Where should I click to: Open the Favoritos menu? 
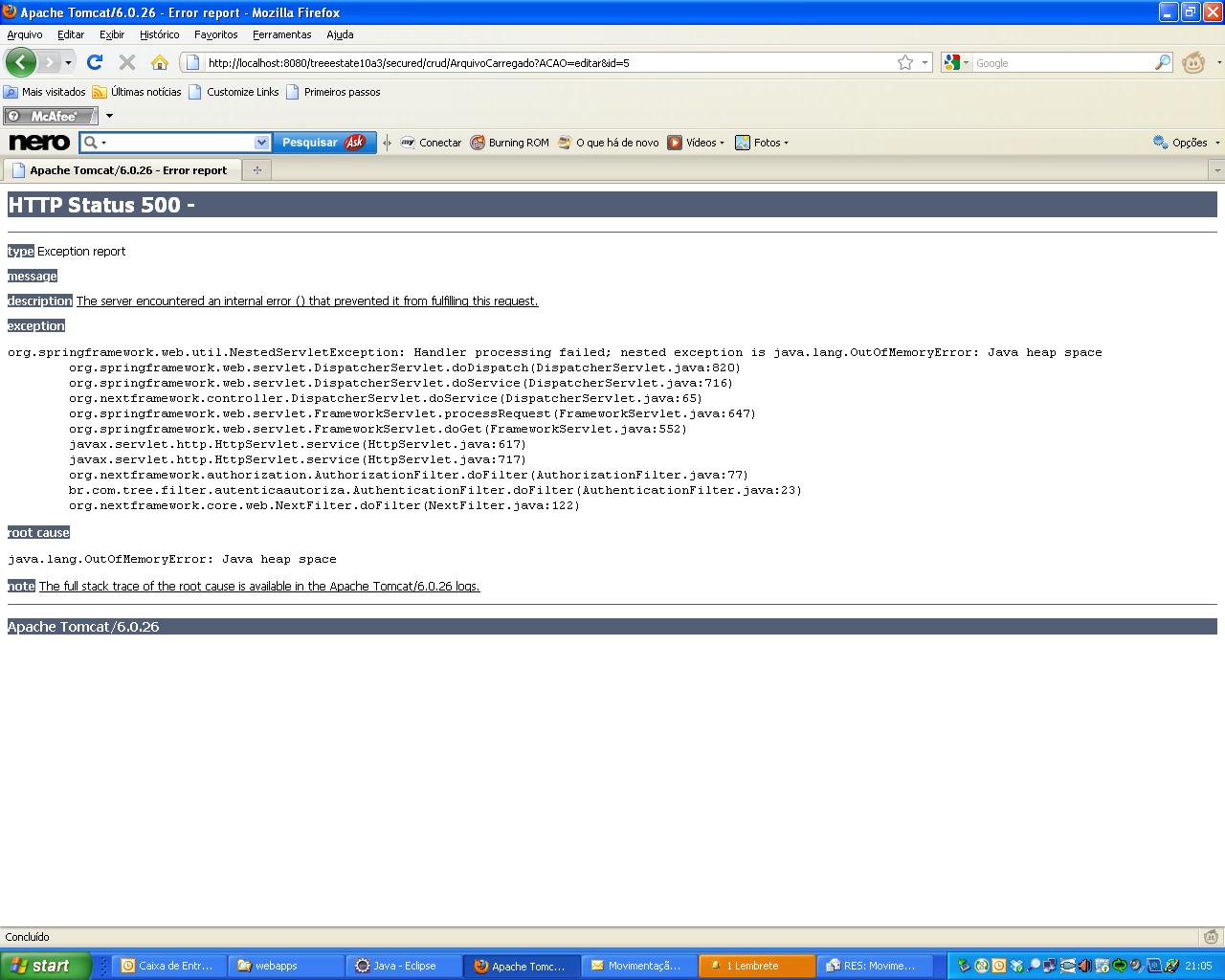click(216, 34)
